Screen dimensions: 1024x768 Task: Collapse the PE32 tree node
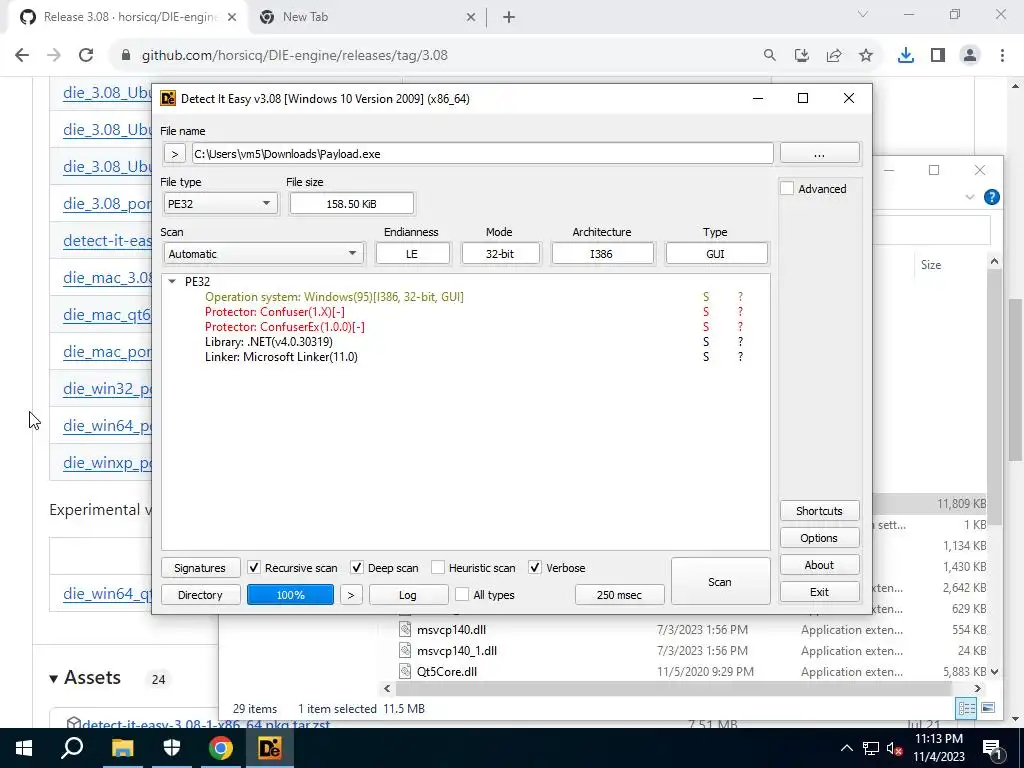tap(172, 281)
